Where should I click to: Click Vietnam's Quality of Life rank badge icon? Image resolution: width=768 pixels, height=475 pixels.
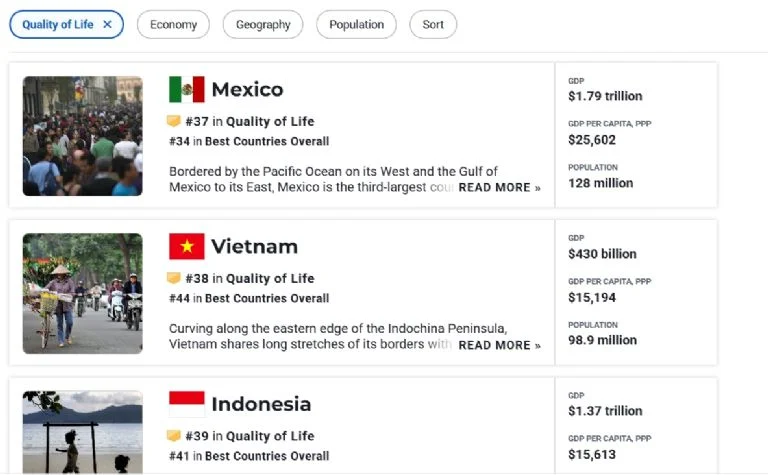coord(174,279)
